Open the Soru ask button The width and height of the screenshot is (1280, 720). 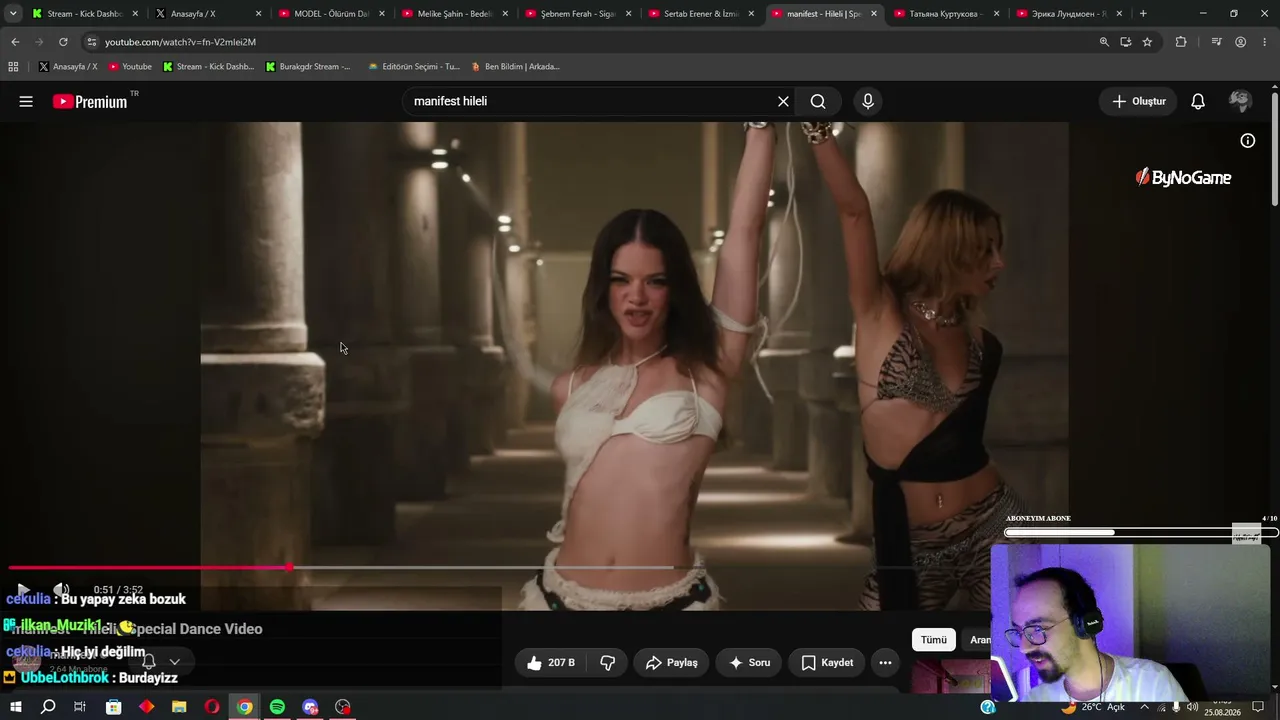click(750, 662)
